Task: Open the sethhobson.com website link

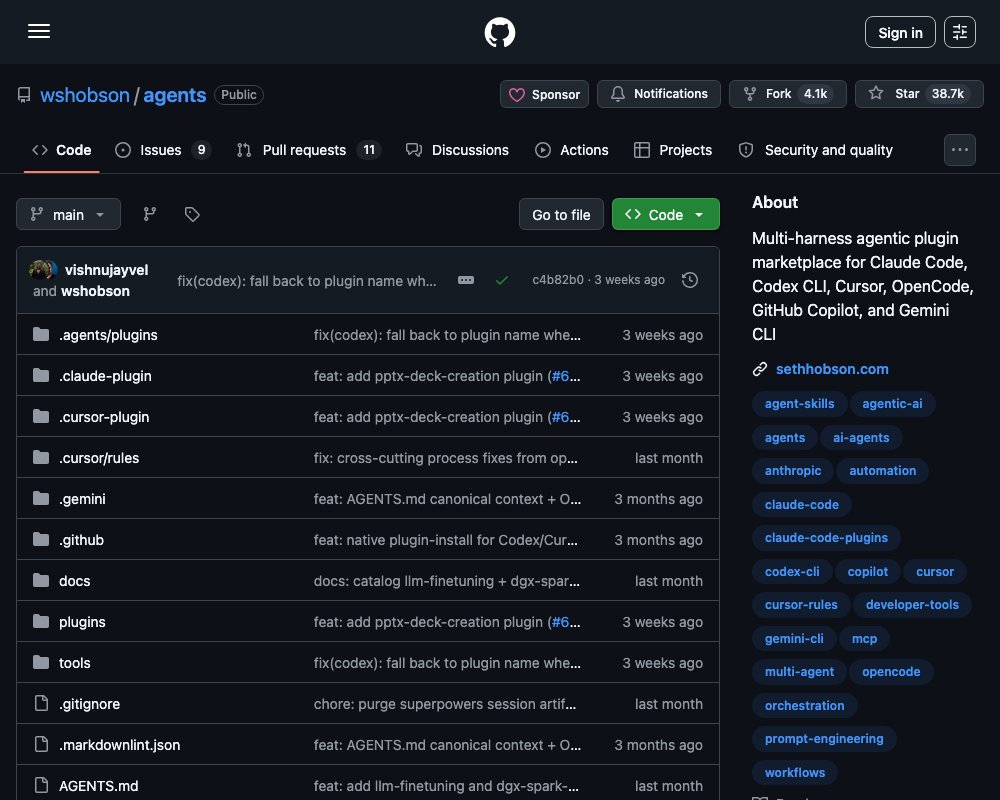Action: [832, 369]
